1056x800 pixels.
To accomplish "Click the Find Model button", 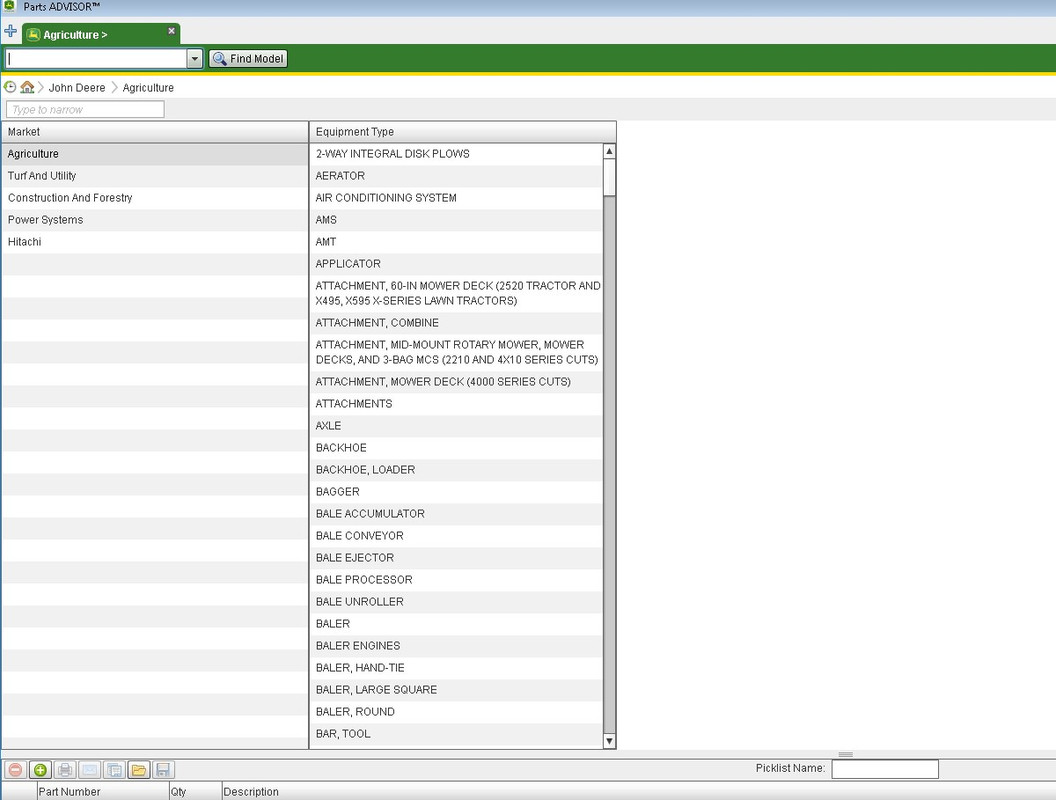I will tap(248, 59).
